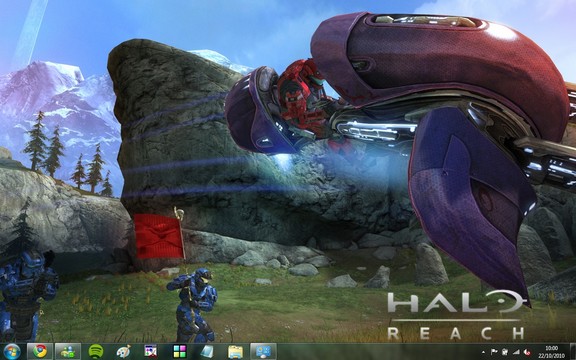This screenshot has width=576, height=360.
Task: Open the Snipping Tool taskbar icon
Action: click(151, 352)
